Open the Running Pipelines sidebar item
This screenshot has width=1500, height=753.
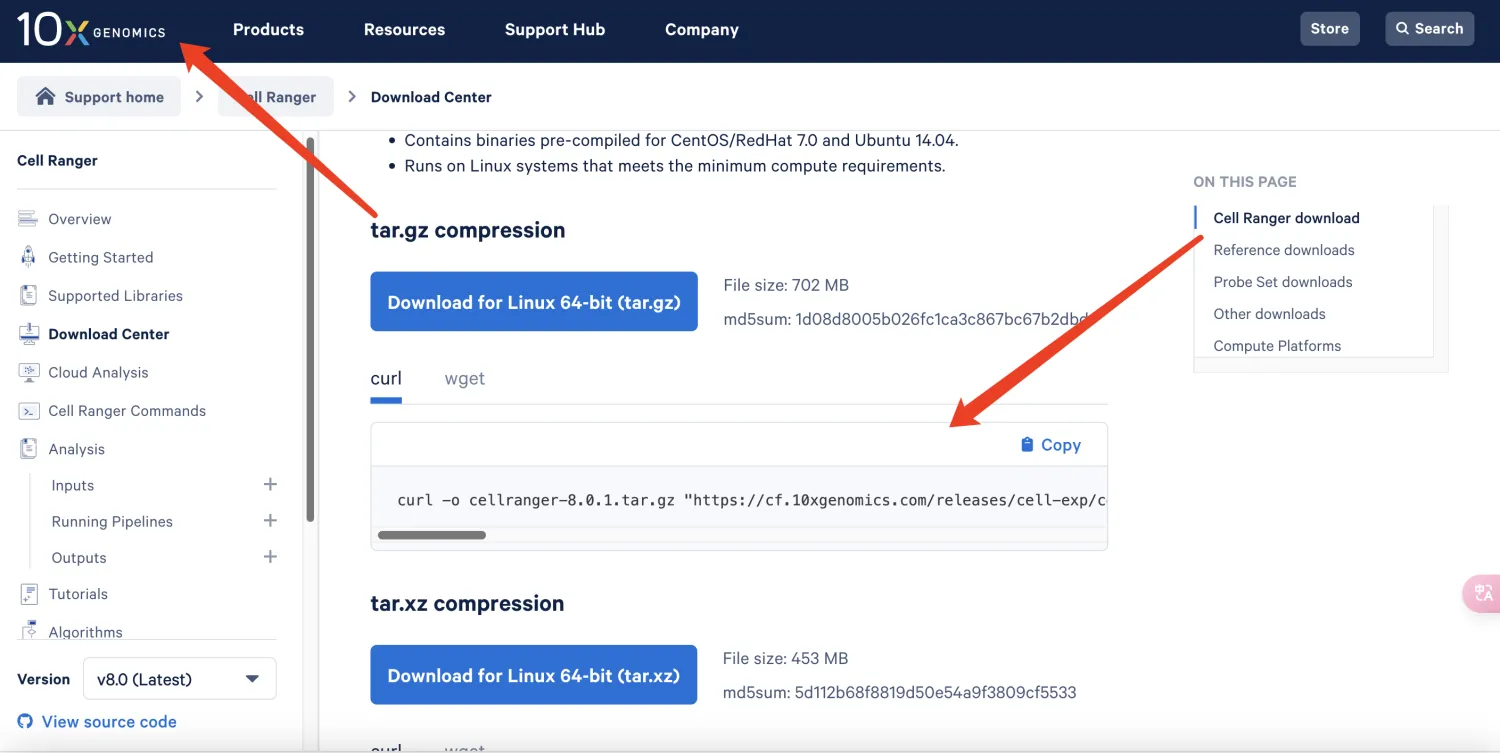pos(112,521)
